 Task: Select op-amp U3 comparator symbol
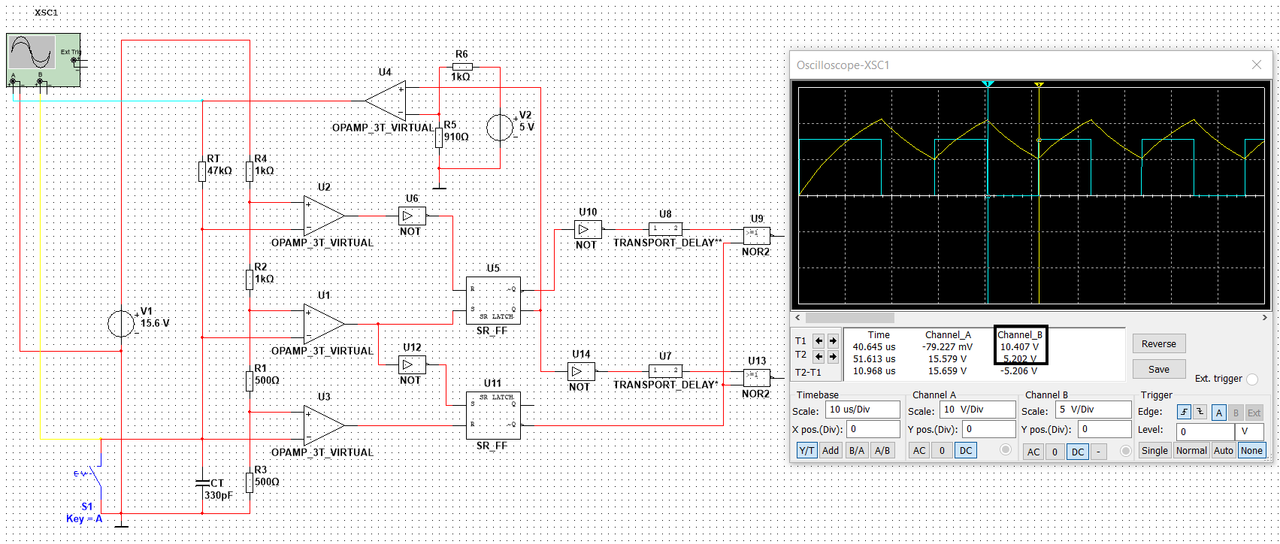(324, 425)
